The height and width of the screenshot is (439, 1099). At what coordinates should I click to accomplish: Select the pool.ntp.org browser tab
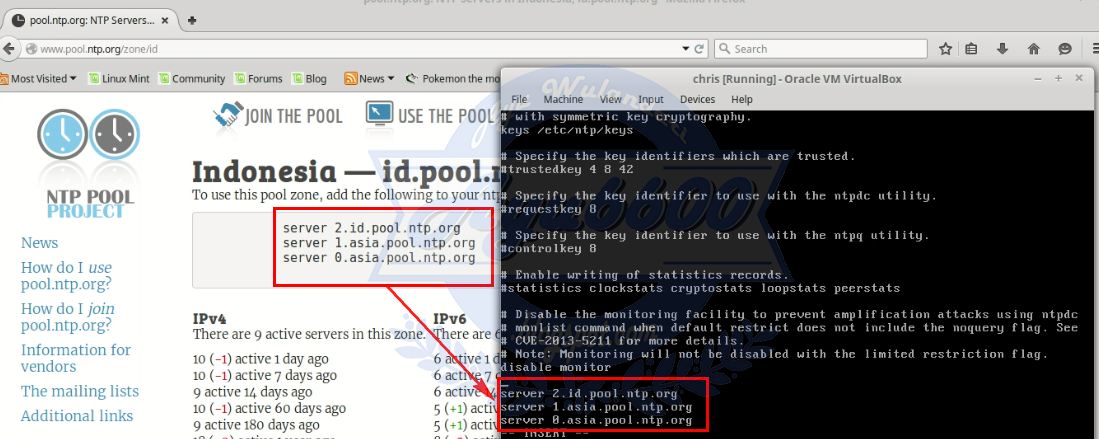pos(91,20)
